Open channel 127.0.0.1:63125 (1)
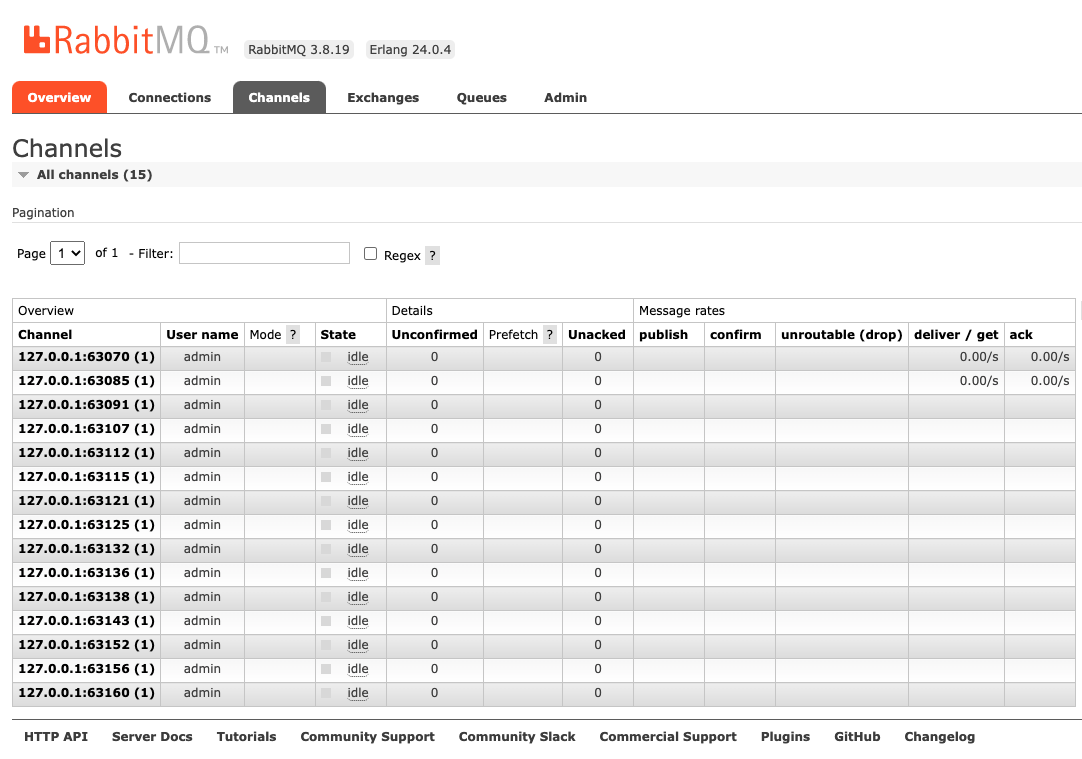 [86, 525]
